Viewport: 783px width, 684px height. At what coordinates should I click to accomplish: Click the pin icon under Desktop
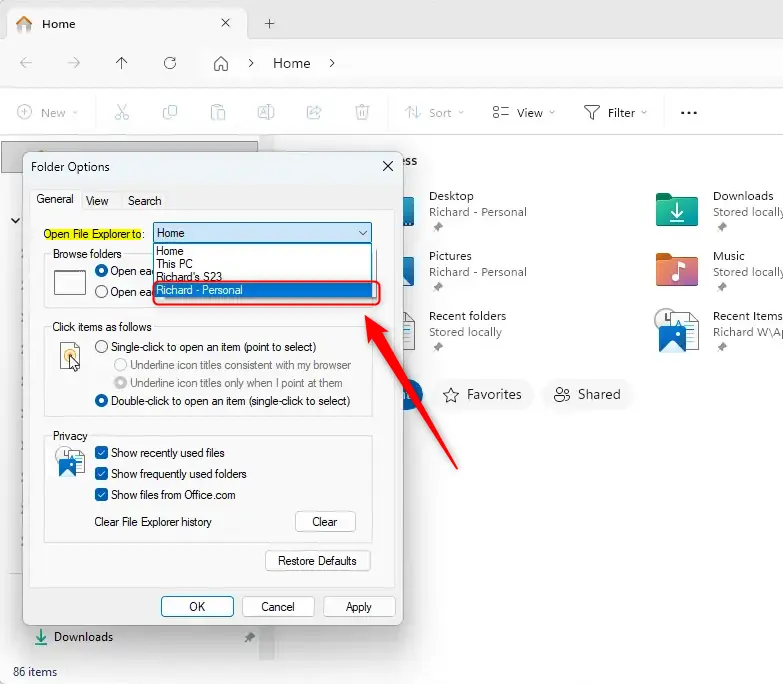click(438, 227)
